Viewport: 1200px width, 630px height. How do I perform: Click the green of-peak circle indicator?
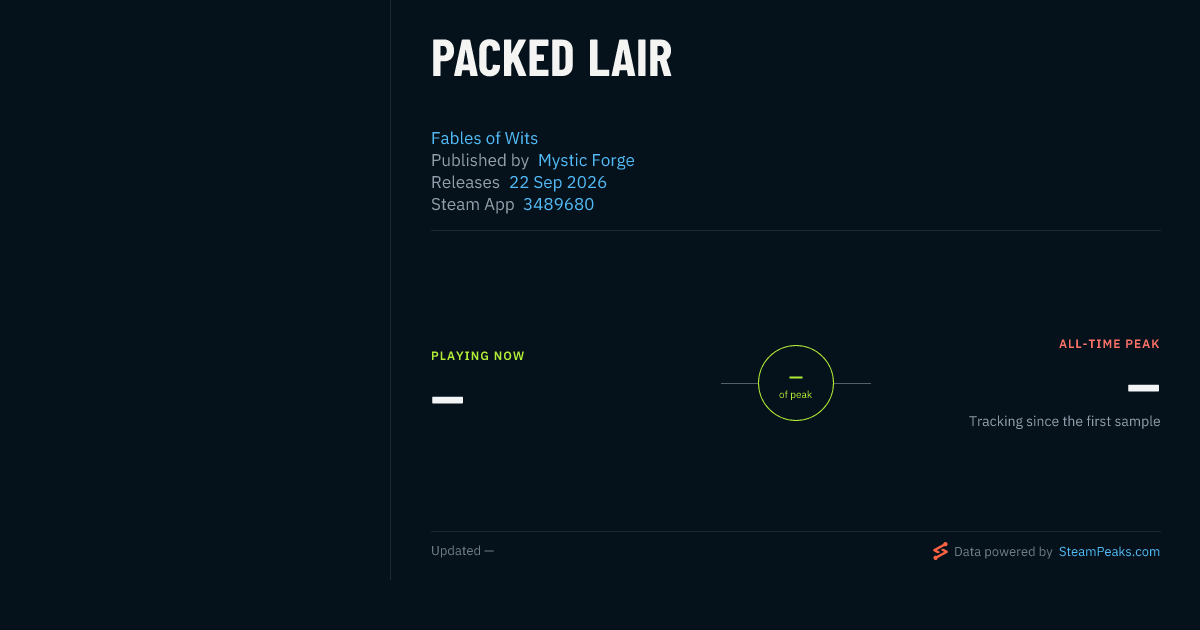pos(796,383)
